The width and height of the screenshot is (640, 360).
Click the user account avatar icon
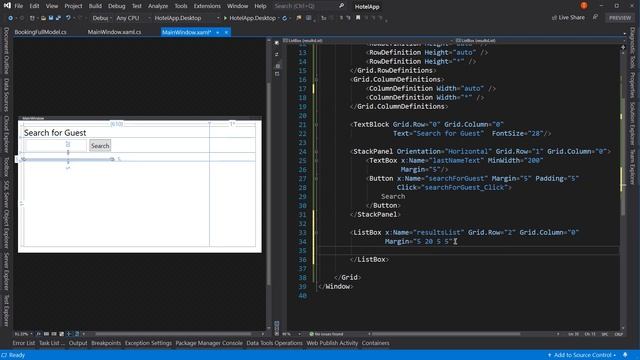tap(584, 6)
